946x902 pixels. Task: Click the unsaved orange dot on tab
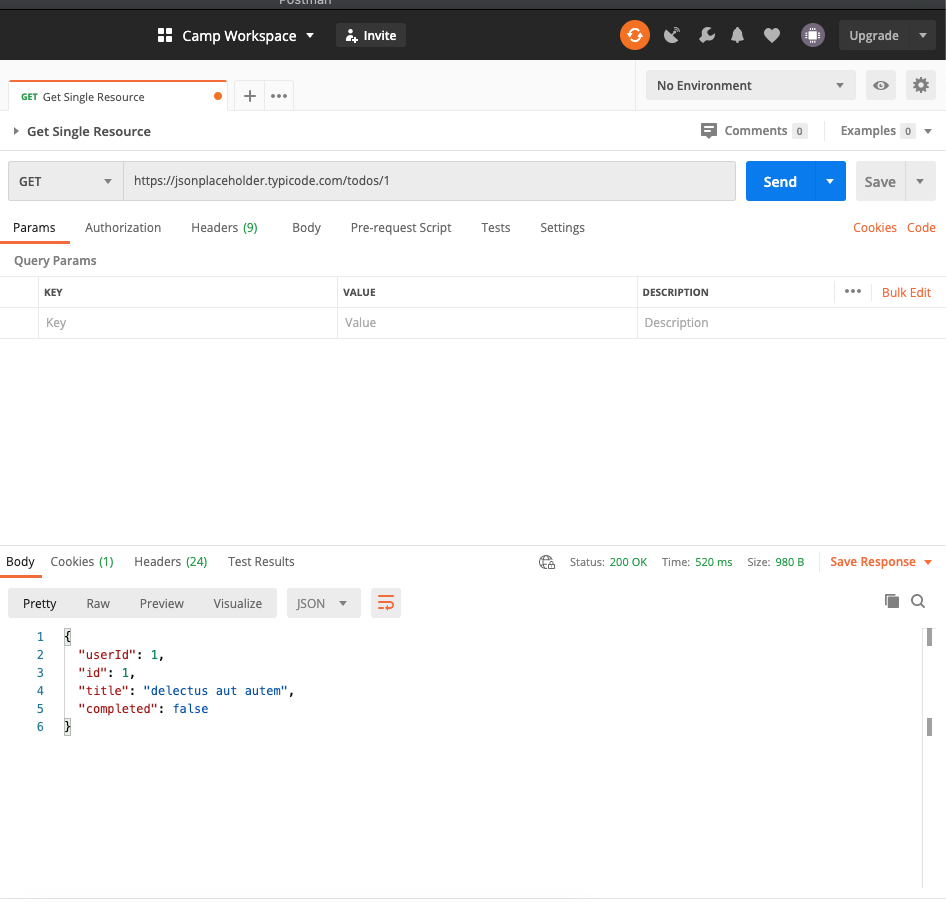click(x=218, y=97)
